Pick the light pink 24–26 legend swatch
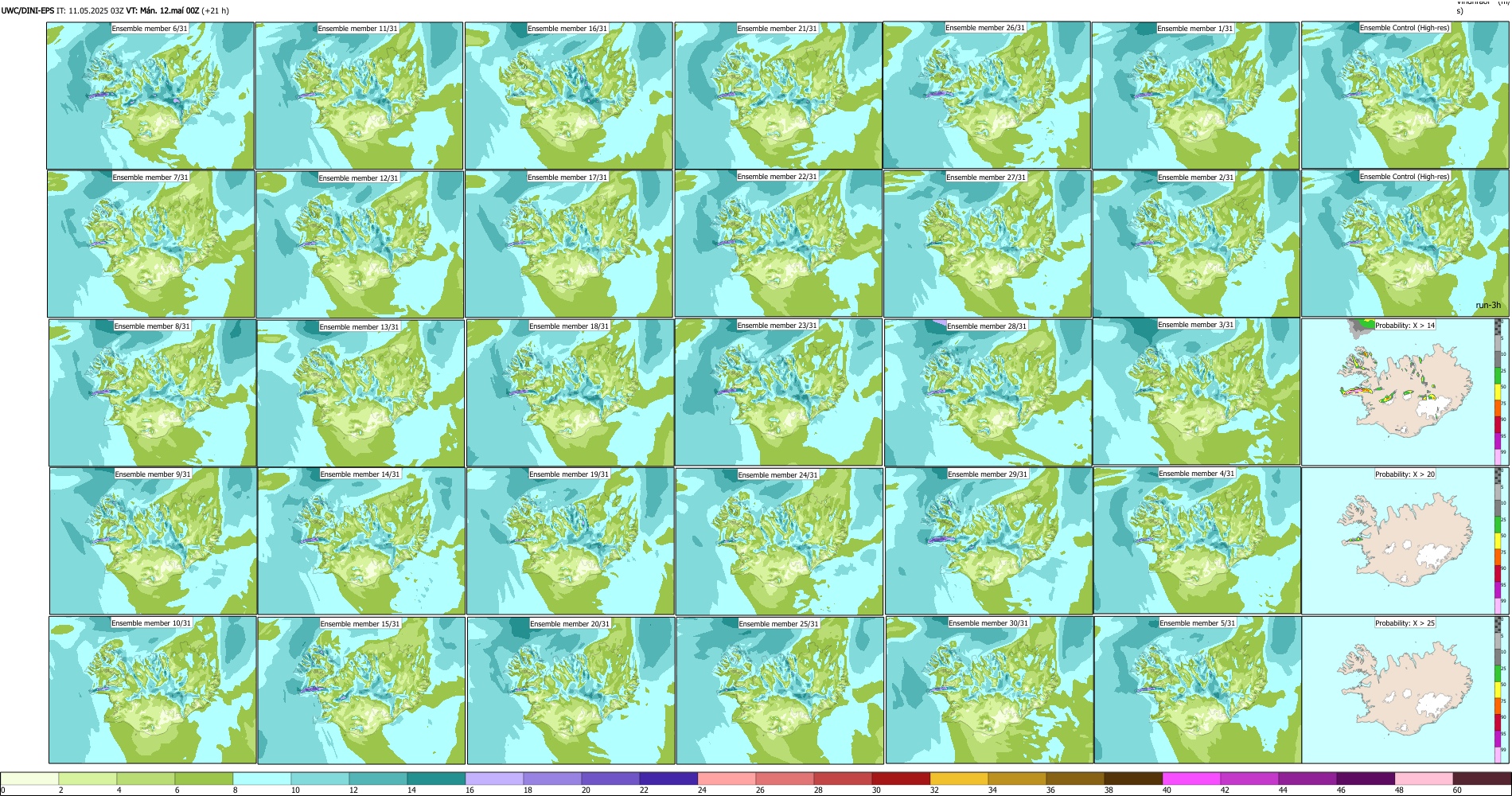Image resolution: width=1512 pixels, height=796 pixels. pyautogui.click(x=727, y=778)
